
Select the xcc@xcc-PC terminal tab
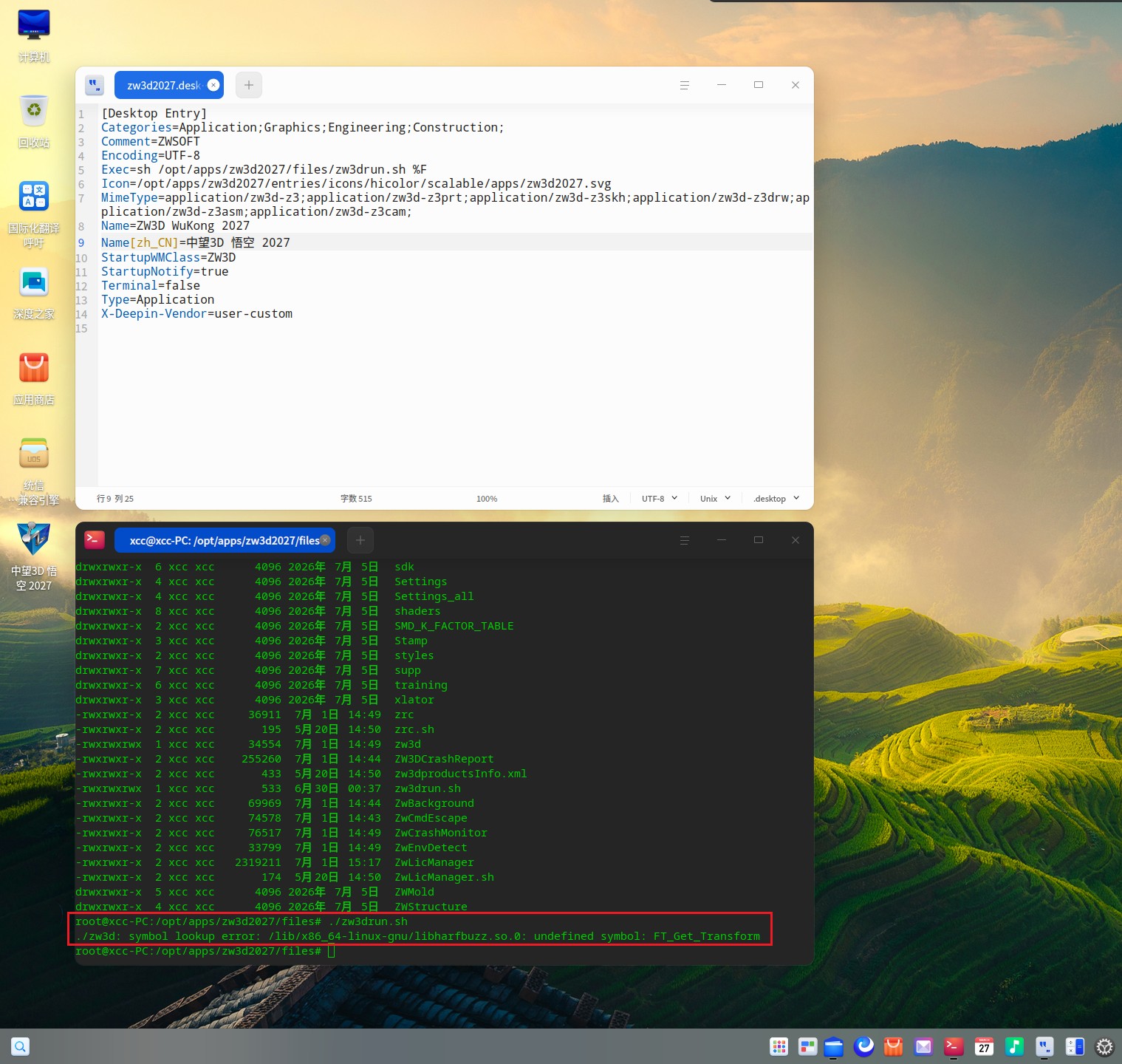click(225, 540)
